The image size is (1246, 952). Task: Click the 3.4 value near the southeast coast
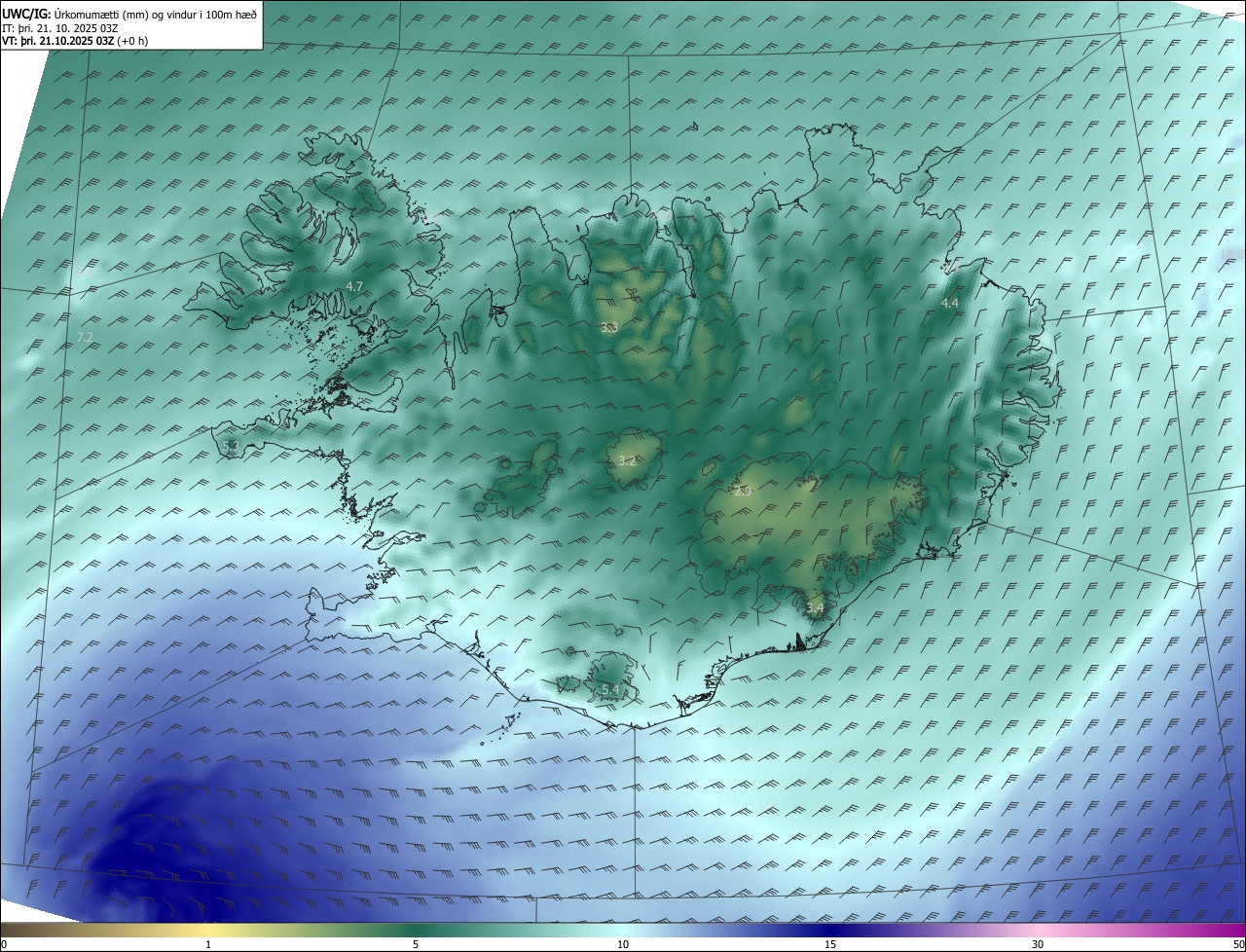pos(815,608)
